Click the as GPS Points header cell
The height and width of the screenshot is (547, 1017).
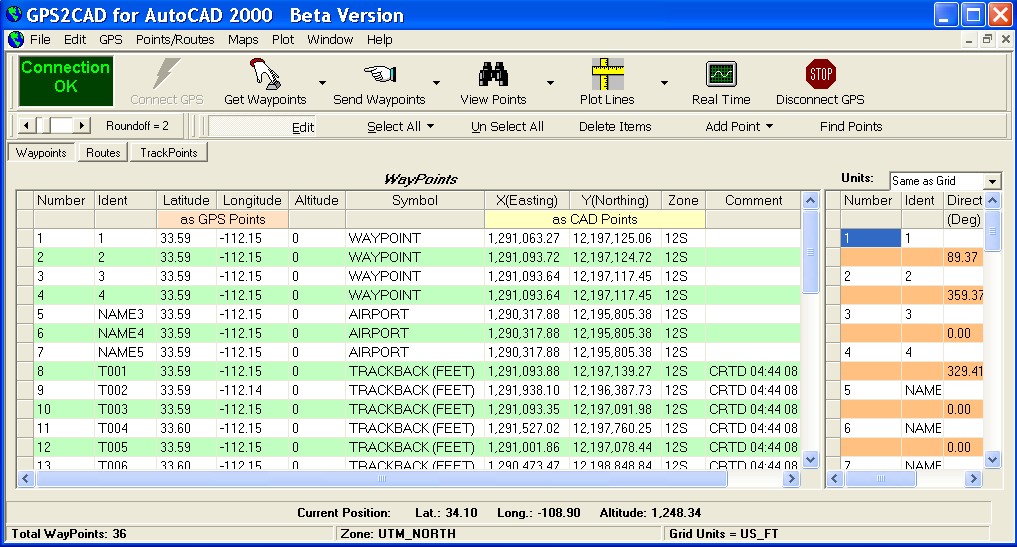coord(222,219)
